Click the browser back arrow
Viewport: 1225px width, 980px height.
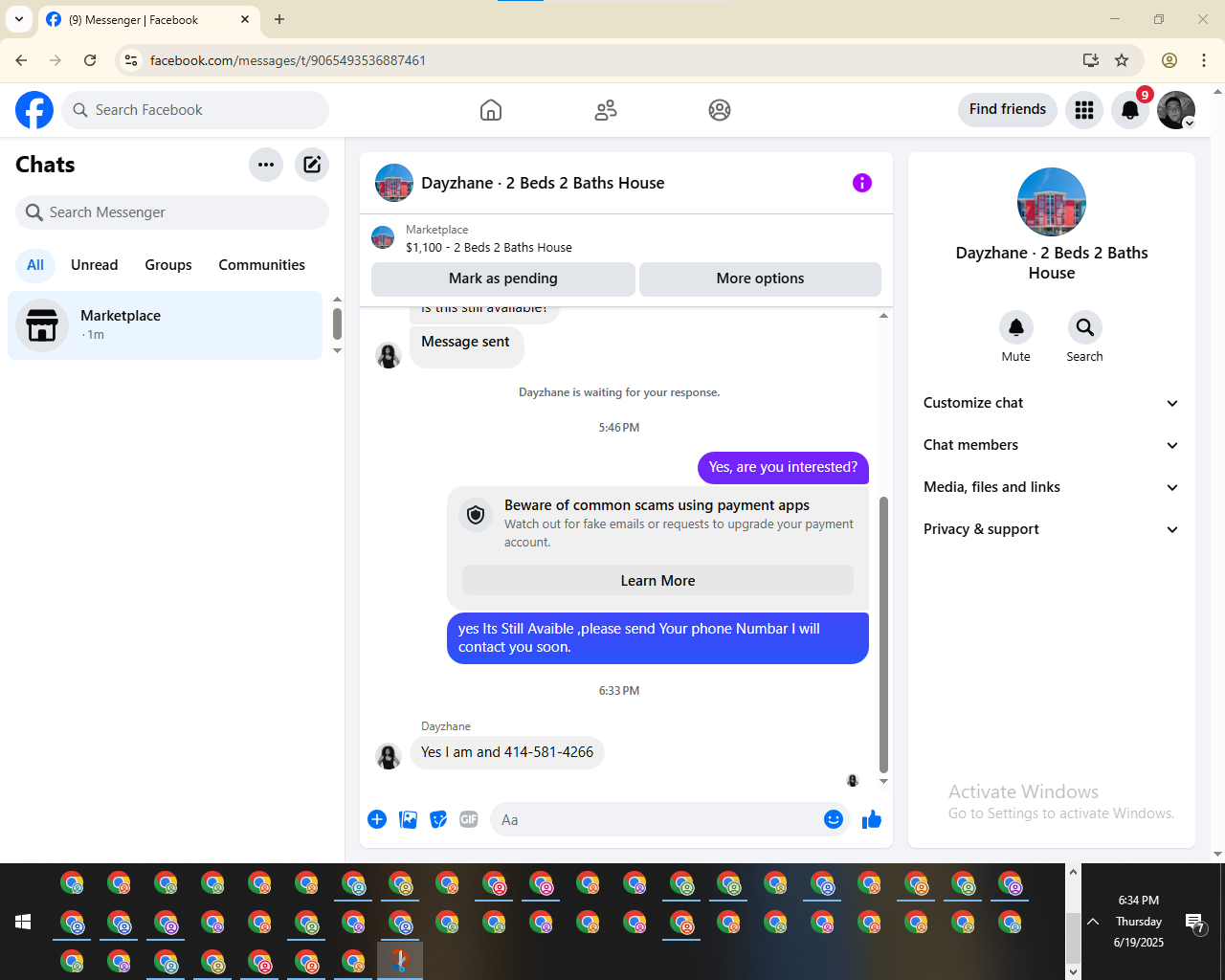click(x=21, y=60)
